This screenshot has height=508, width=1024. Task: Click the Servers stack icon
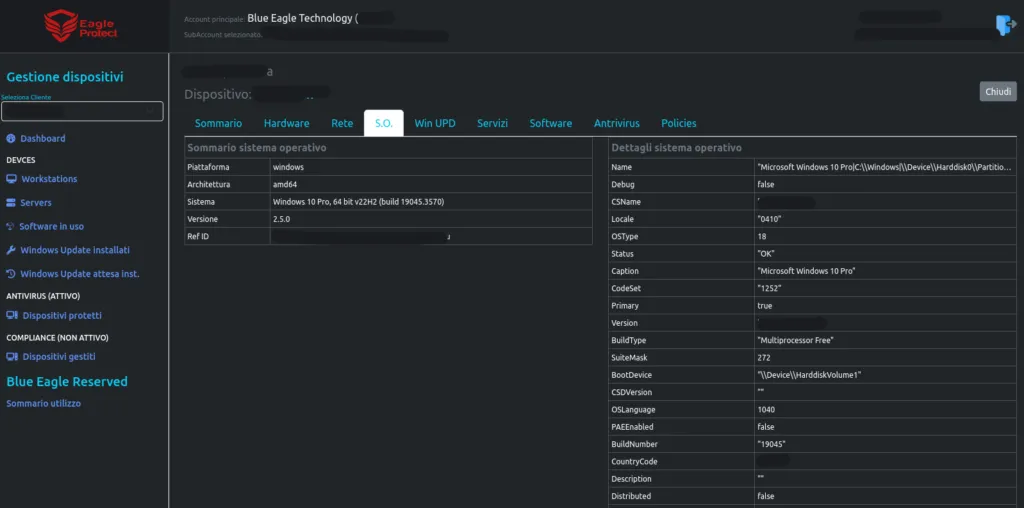(x=10, y=203)
